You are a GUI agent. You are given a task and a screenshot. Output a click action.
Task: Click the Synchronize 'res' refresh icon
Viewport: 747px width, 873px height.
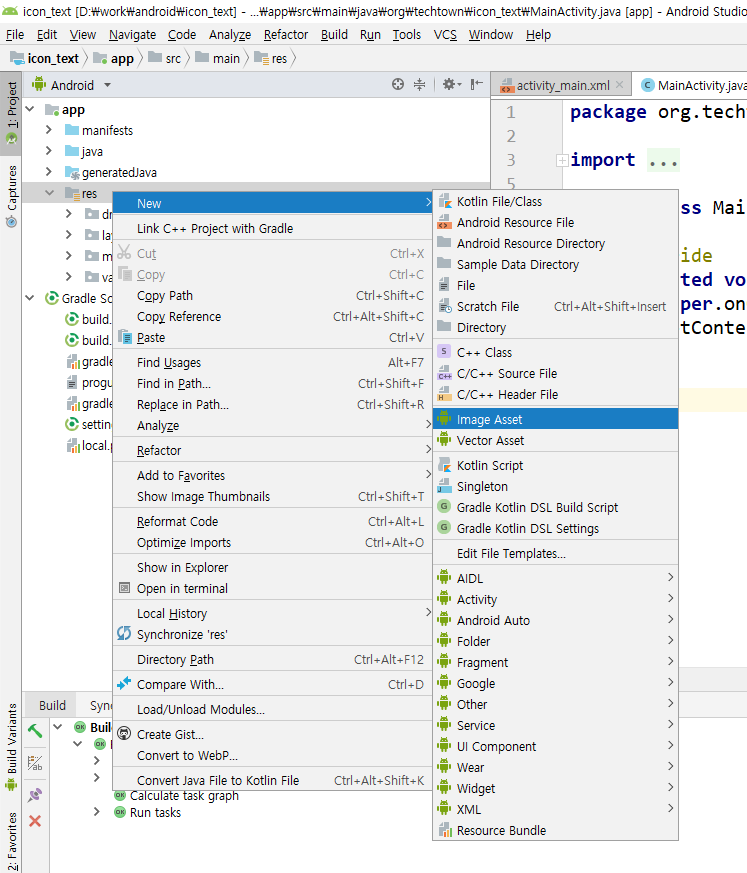pyautogui.click(x=124, y=634)
